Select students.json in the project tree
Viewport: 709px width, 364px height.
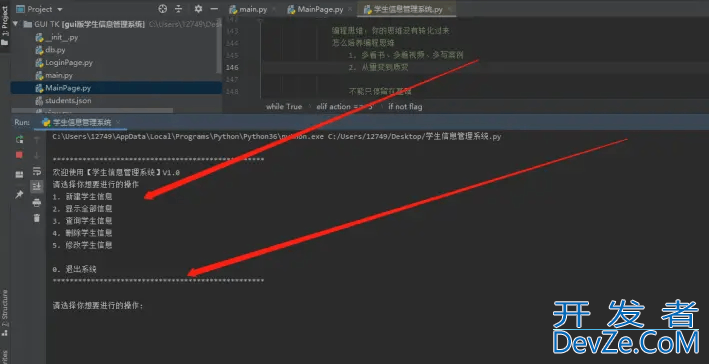point(63,100)
